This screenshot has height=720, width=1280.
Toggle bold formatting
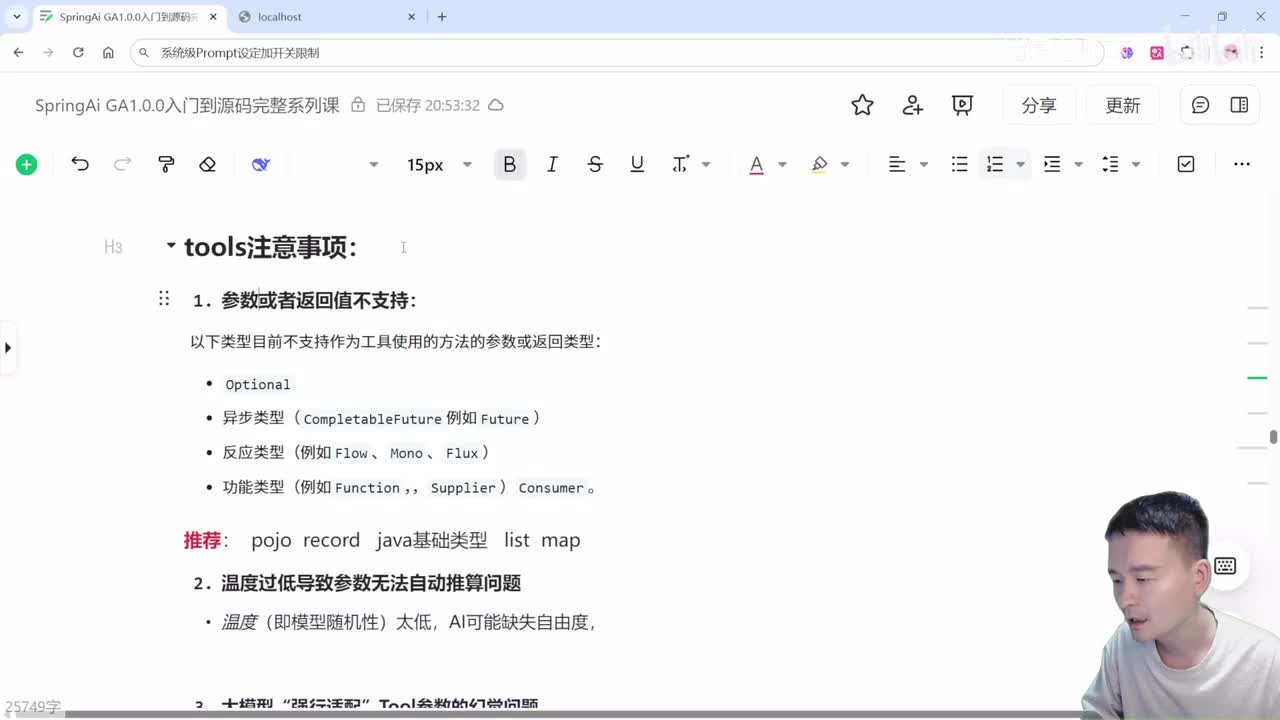509,164
